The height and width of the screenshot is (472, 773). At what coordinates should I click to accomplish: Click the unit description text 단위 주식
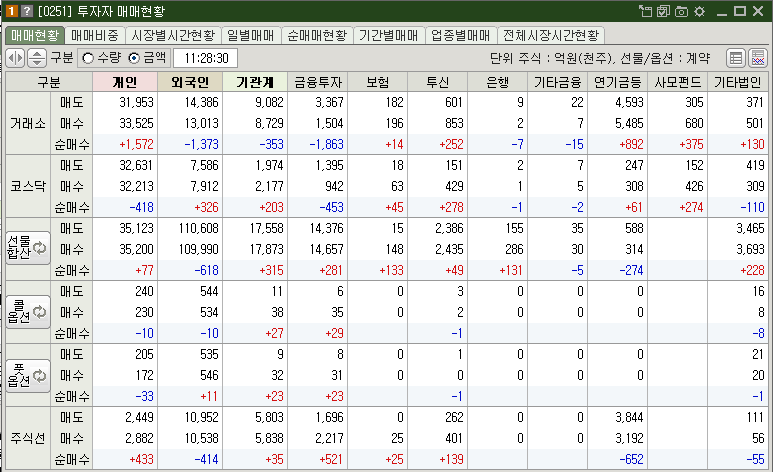point(599,58)
